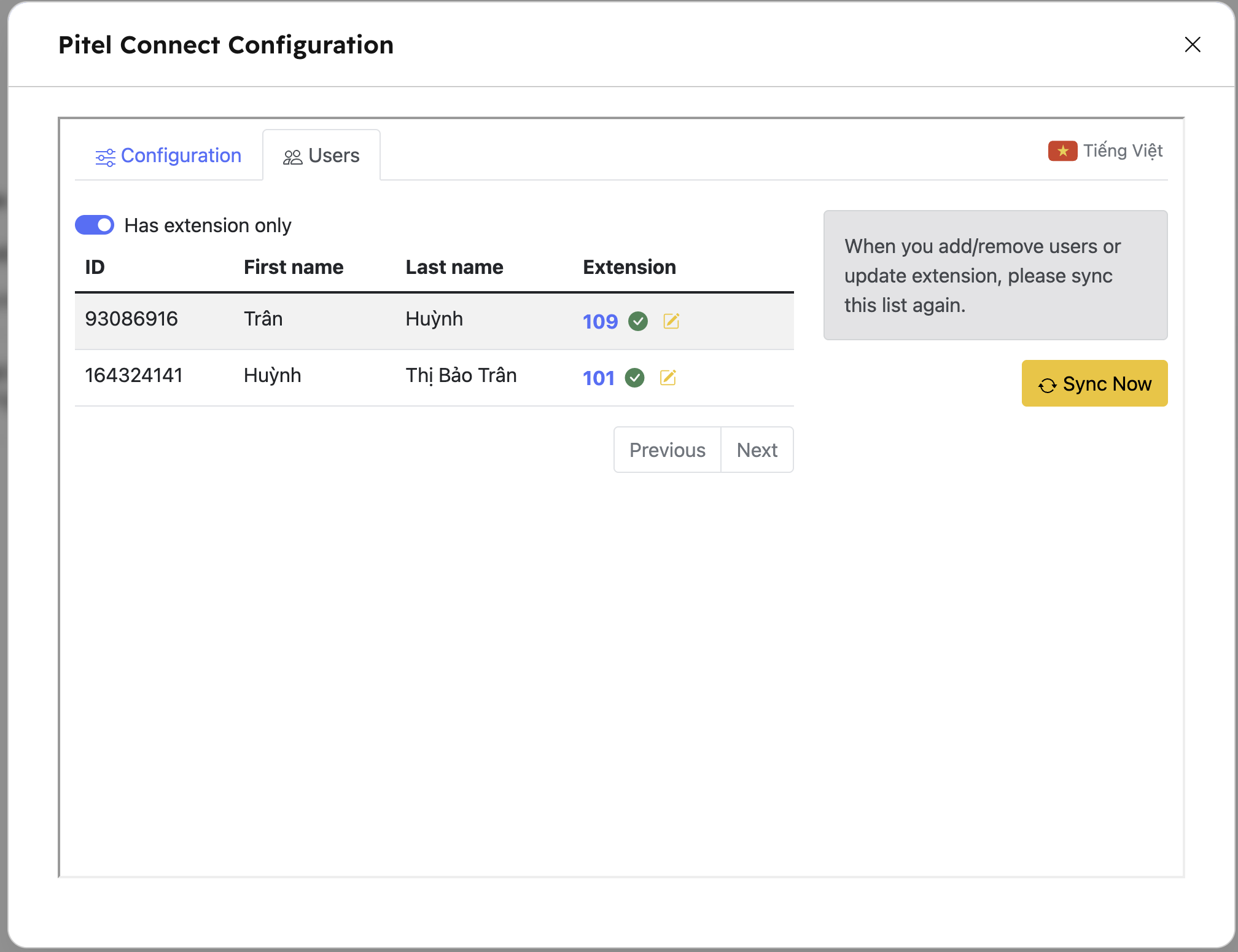Viewport: 1238px width, 952px height.
Task: Click the Has extension only label
Action: click(208, 225)
